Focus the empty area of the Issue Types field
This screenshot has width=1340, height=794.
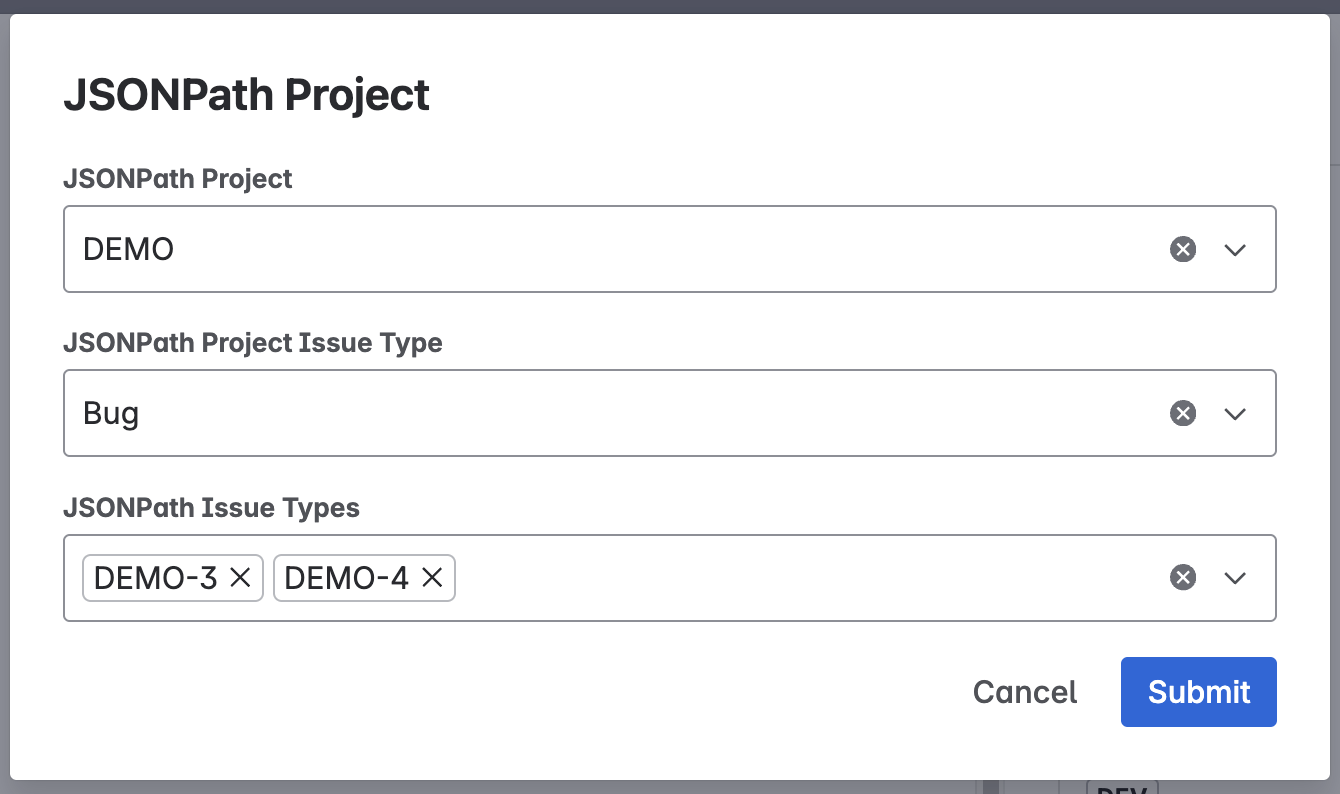(800, 578)
